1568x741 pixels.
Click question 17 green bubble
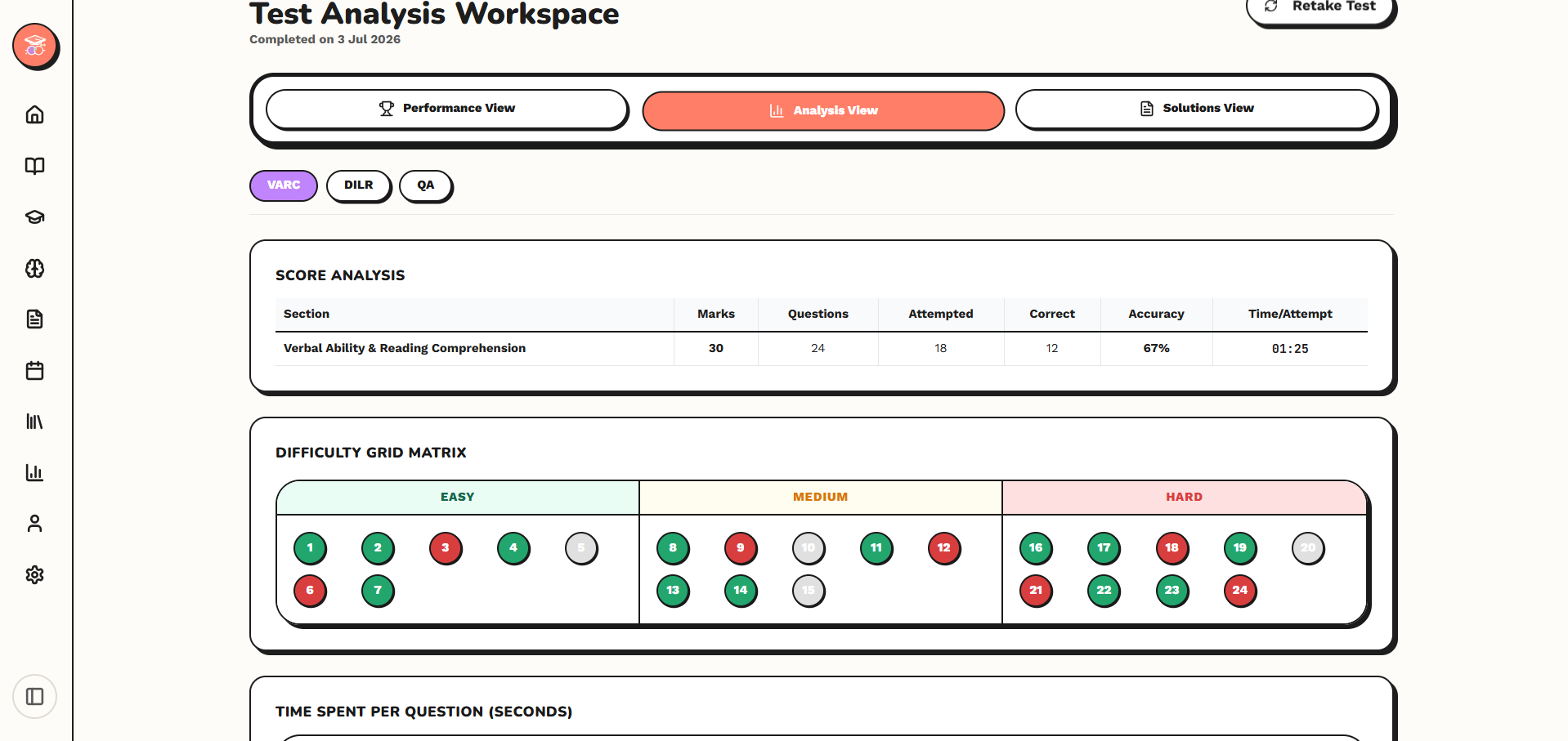(1104, 548)
